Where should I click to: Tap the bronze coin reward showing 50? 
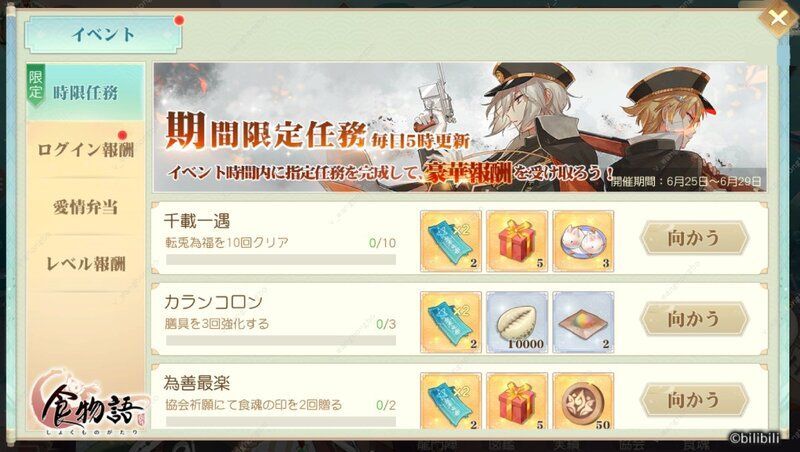tap(583, 401)
